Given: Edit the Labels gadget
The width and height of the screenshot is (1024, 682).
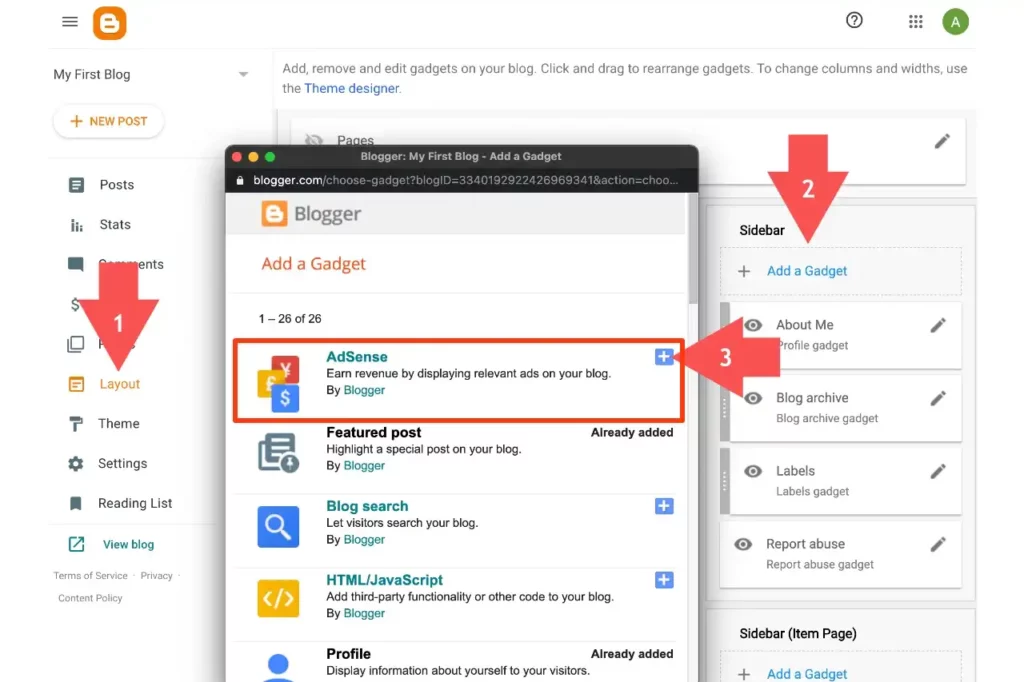Looking at the screenshot, I should [x=938, y=472].
